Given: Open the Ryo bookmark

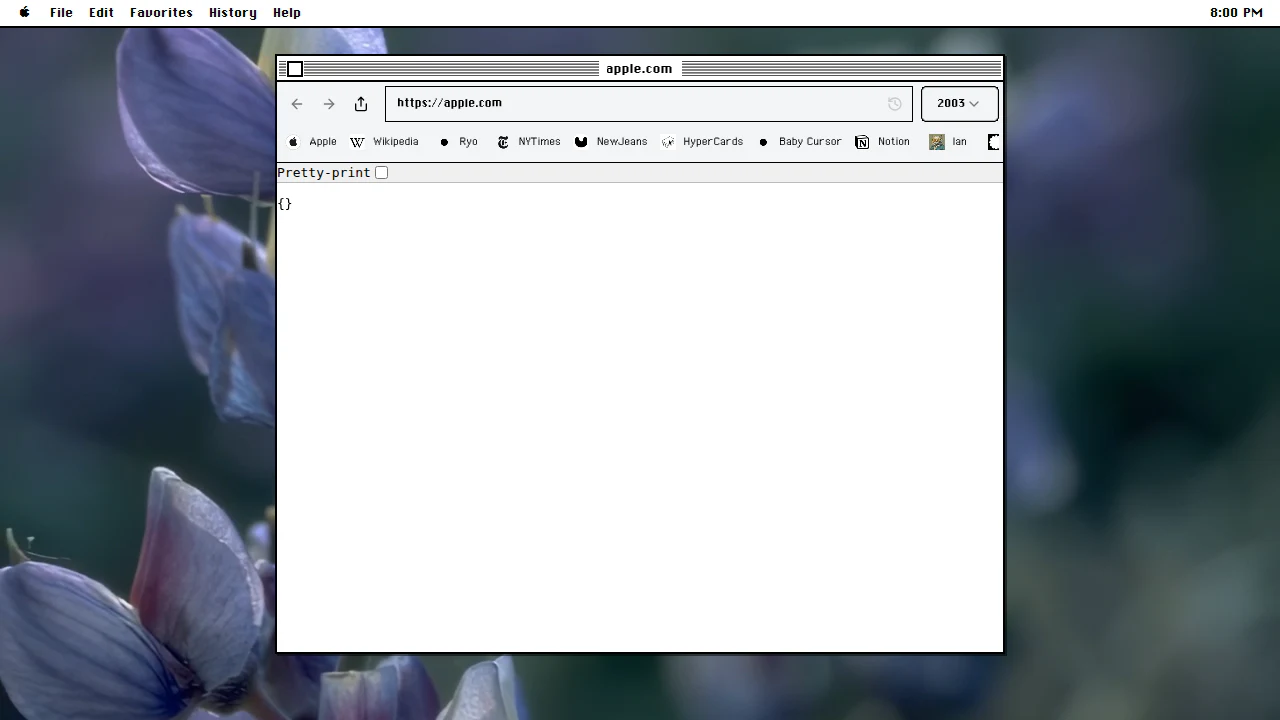Looking at the screenshot, I should pyautogui.click(x=459, y=142).
